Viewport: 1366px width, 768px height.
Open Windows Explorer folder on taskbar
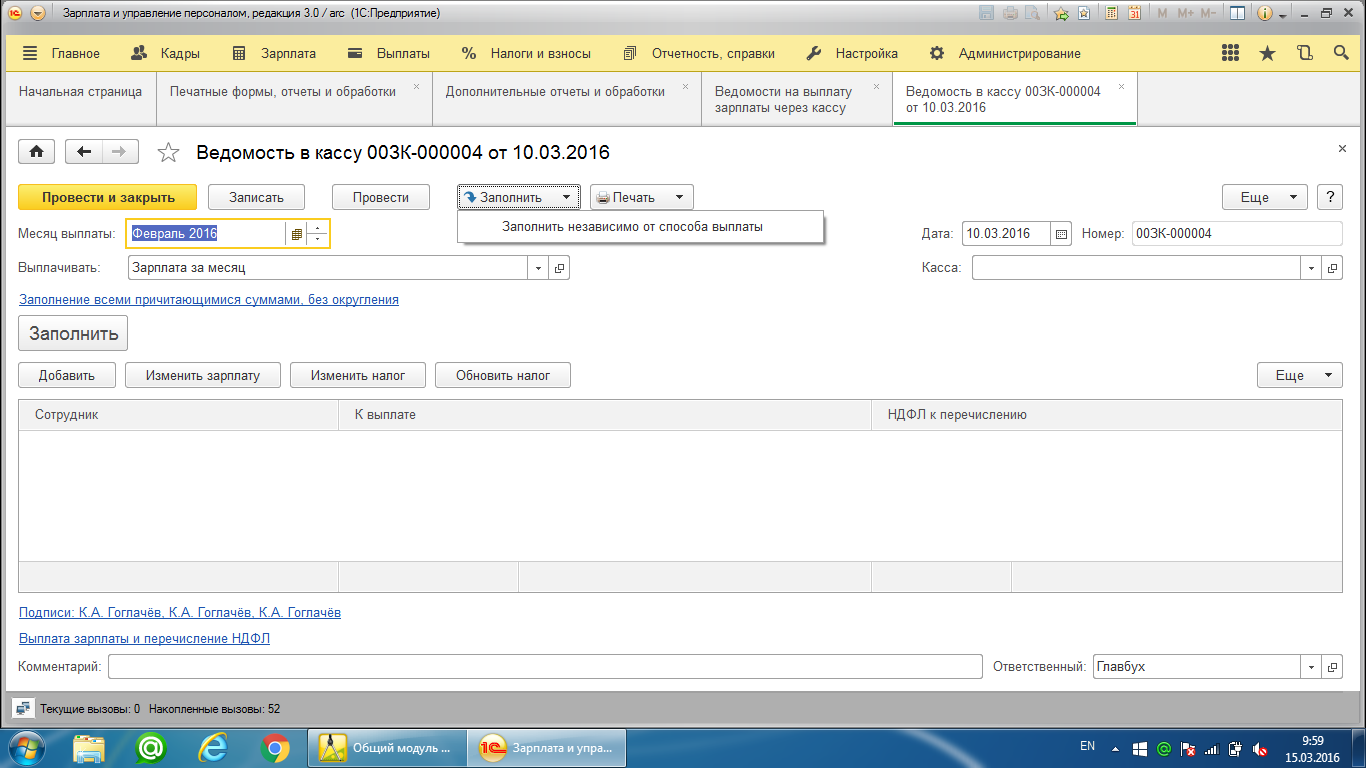point(89,747)
